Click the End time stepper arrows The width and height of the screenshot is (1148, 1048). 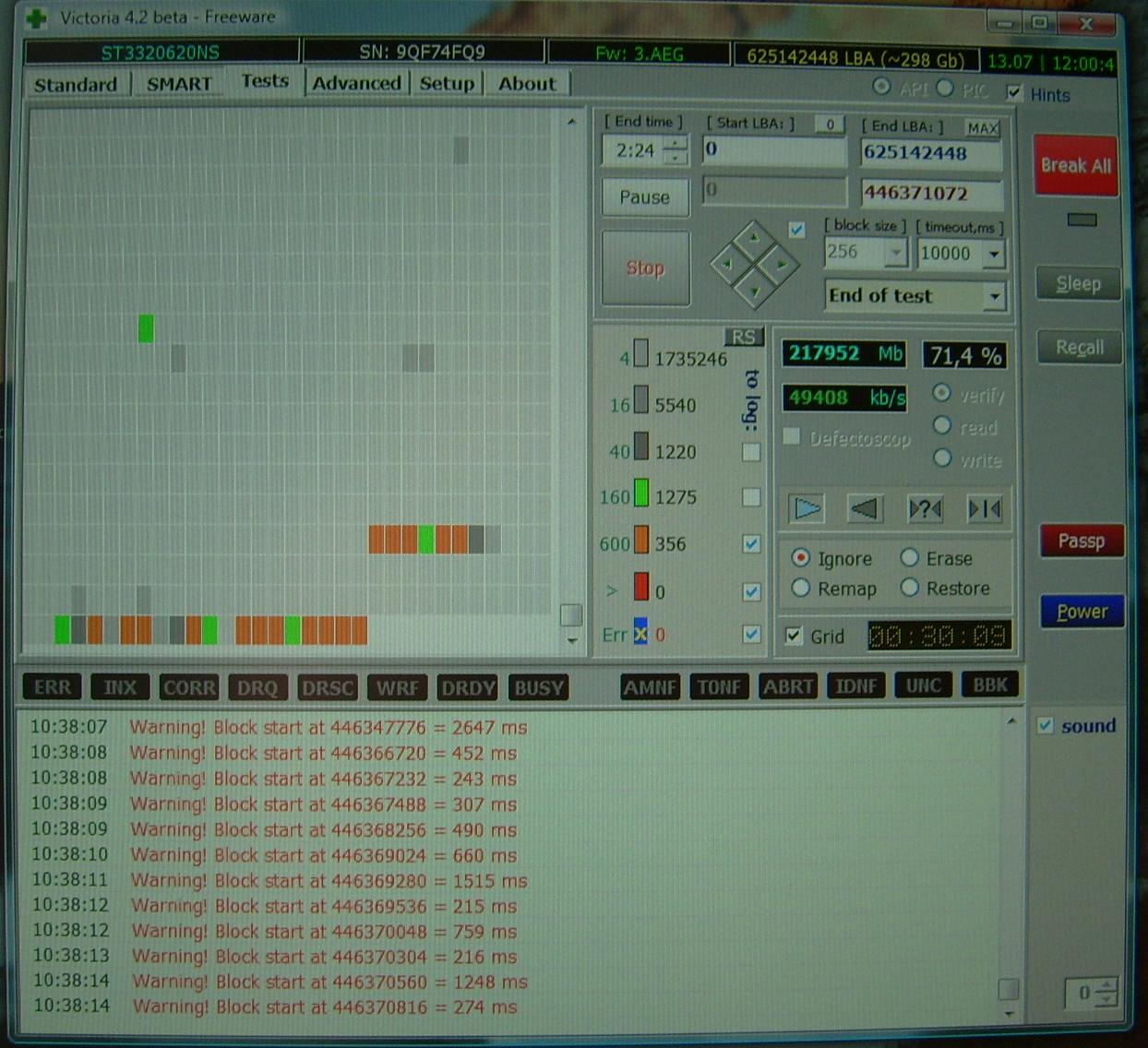[676, 150]
